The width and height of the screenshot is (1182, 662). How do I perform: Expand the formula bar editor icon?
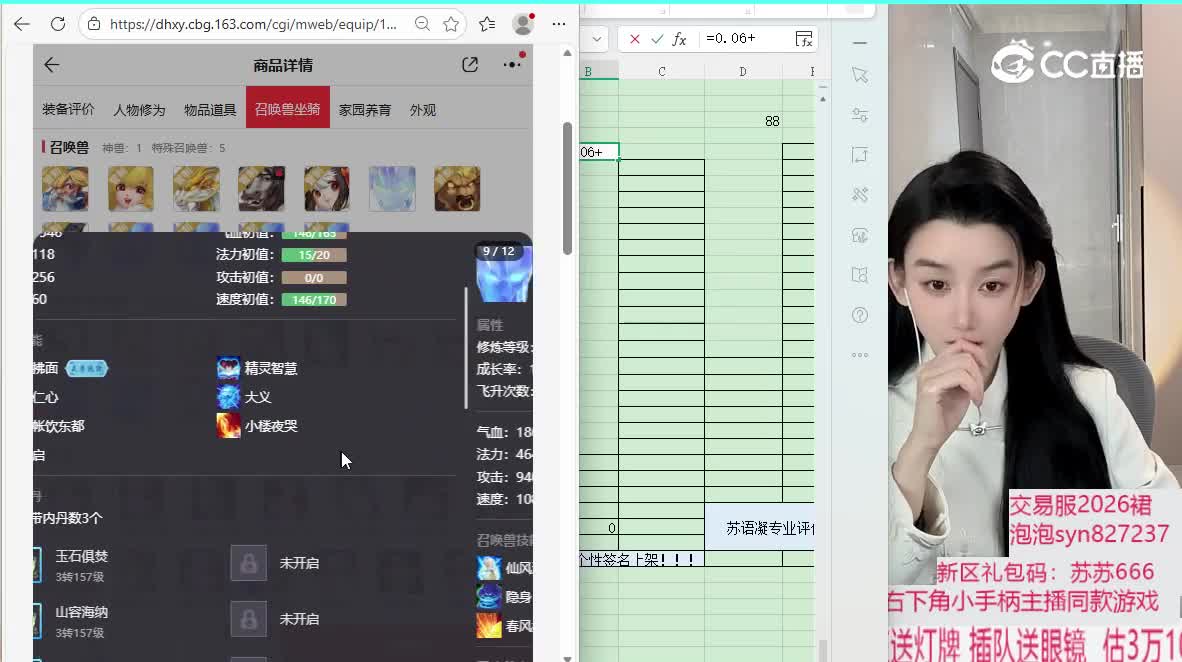pos(804,39)
